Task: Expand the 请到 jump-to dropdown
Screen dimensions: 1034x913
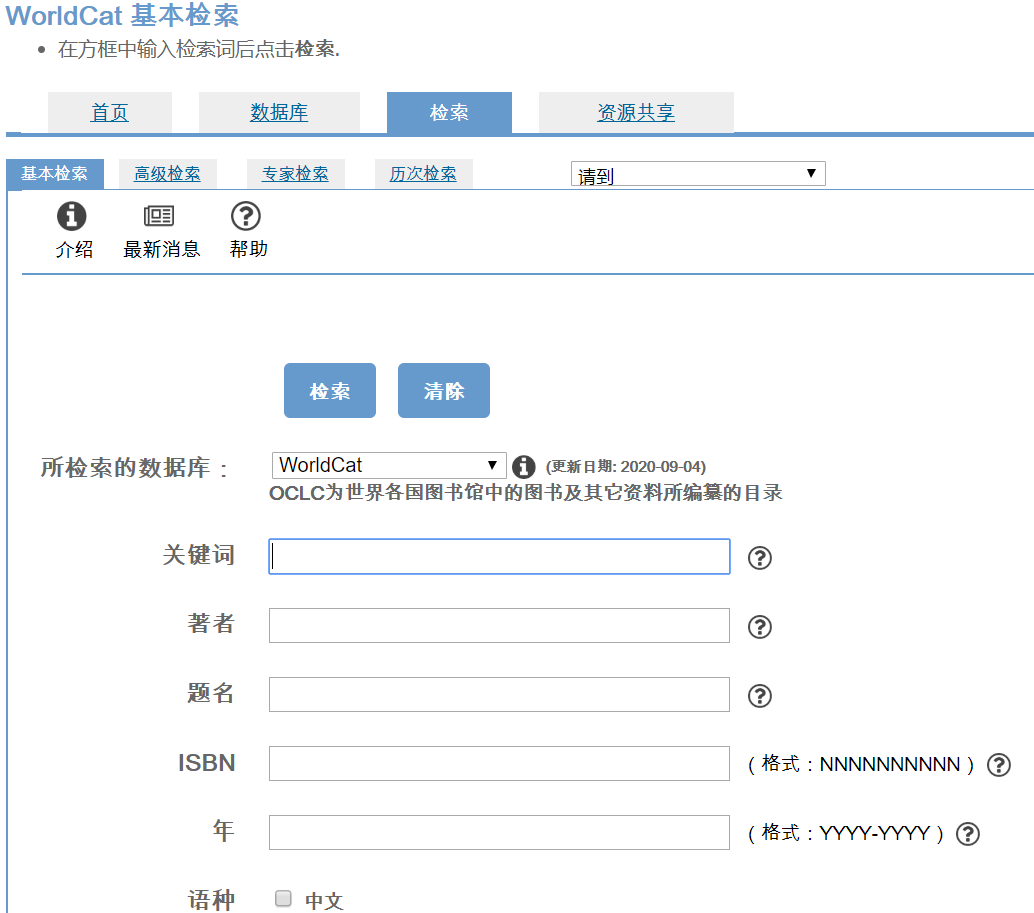Action: [698, 175]
